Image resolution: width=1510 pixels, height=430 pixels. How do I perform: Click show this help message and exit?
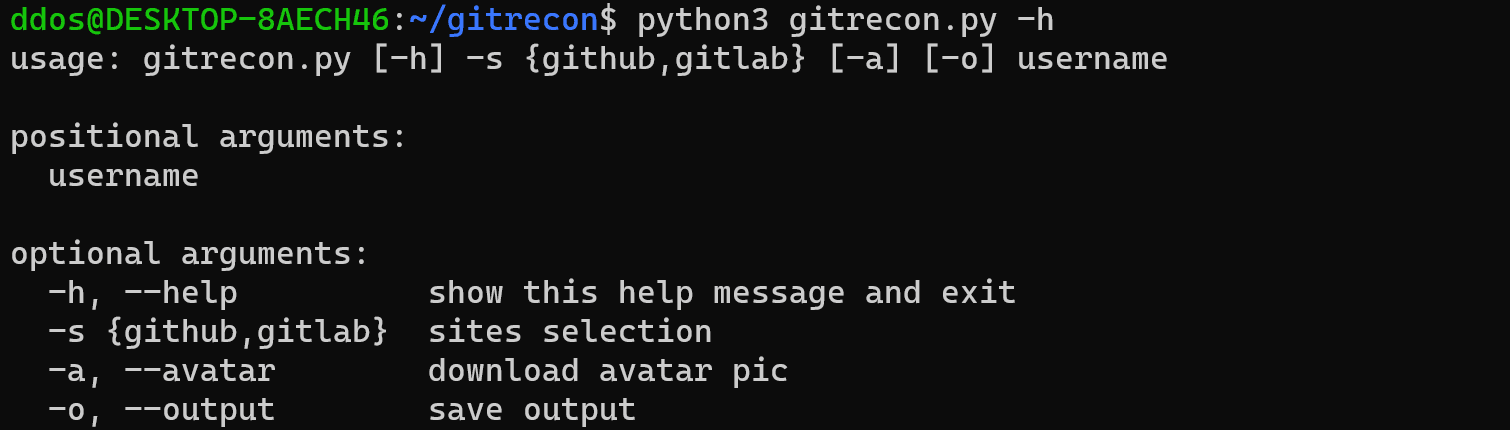(x=722, y=293)
